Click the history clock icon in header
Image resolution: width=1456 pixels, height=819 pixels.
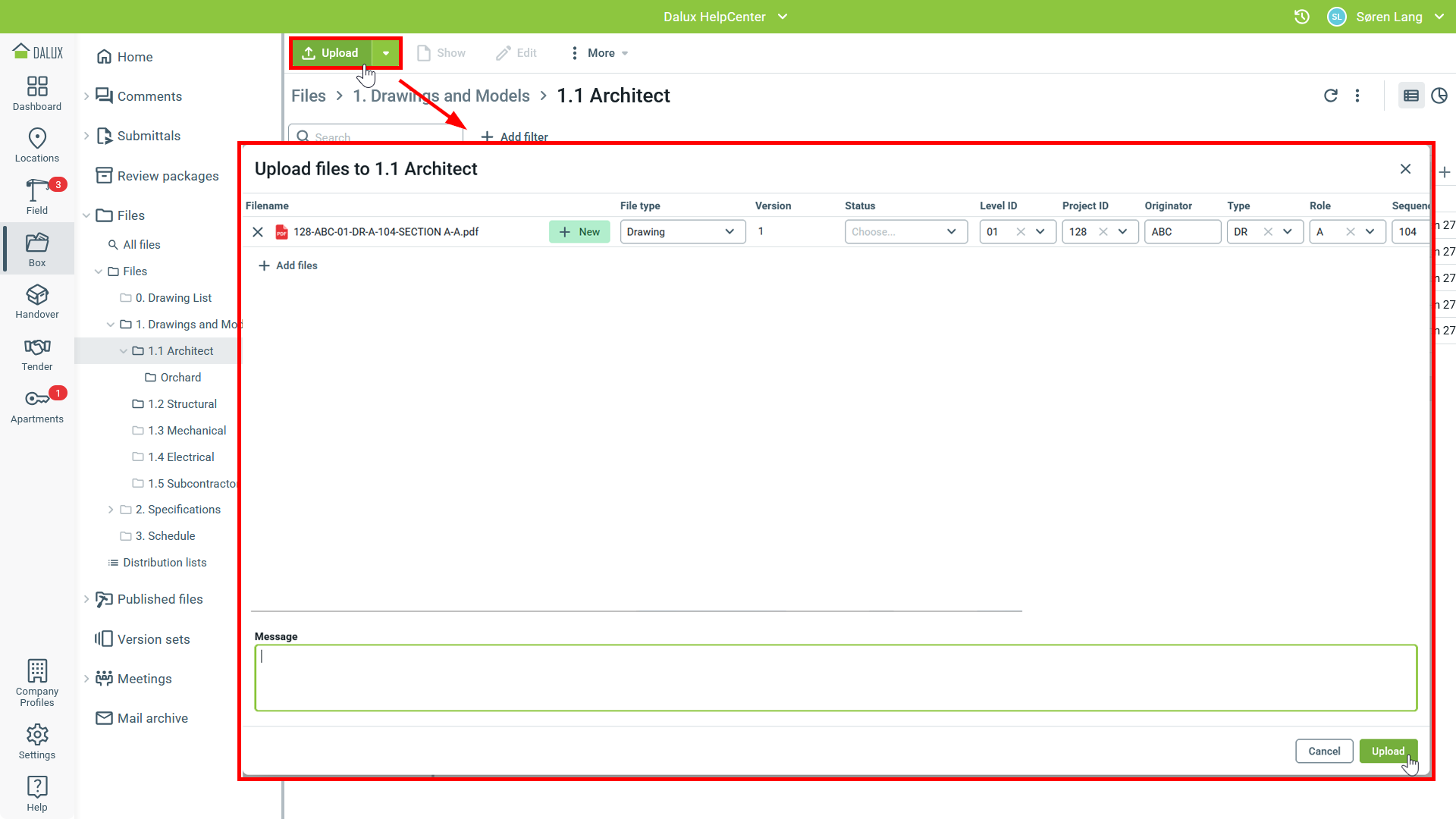pyautogui.click(x=1302, y=17)
